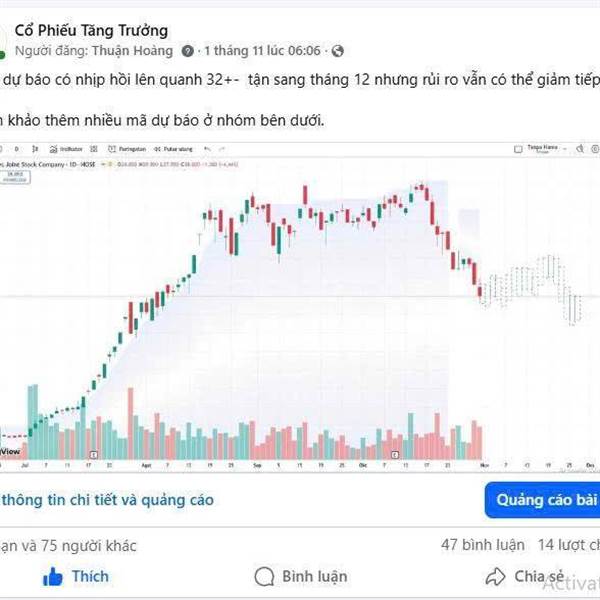Image resolution: width=600 pixels, height=600 pixels.
Task: Open chart settings hexagon icon
Action: pyautogui.click(x=595, y=149)
